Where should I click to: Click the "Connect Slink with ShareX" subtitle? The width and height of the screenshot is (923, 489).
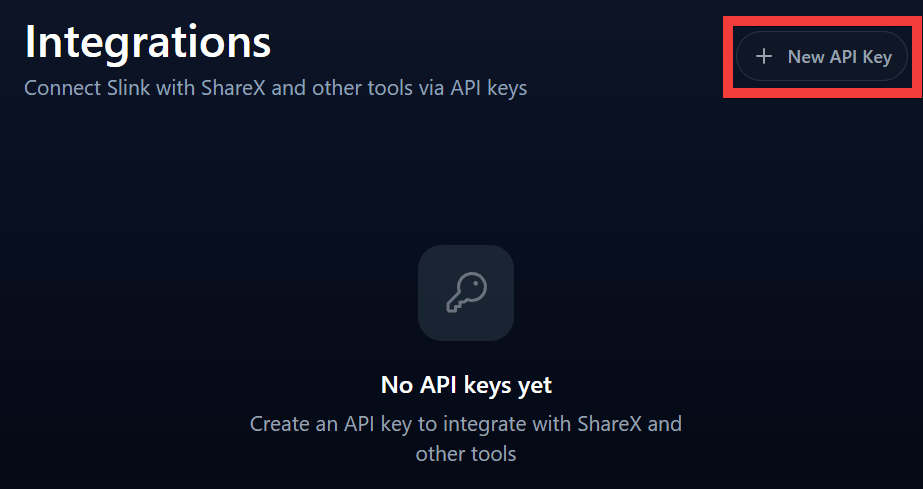pos(275,88)
